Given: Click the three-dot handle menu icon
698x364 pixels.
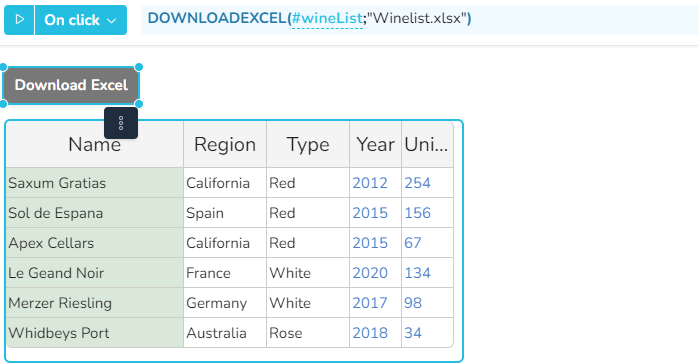Looking at the screenshot, I should [121, 123].
